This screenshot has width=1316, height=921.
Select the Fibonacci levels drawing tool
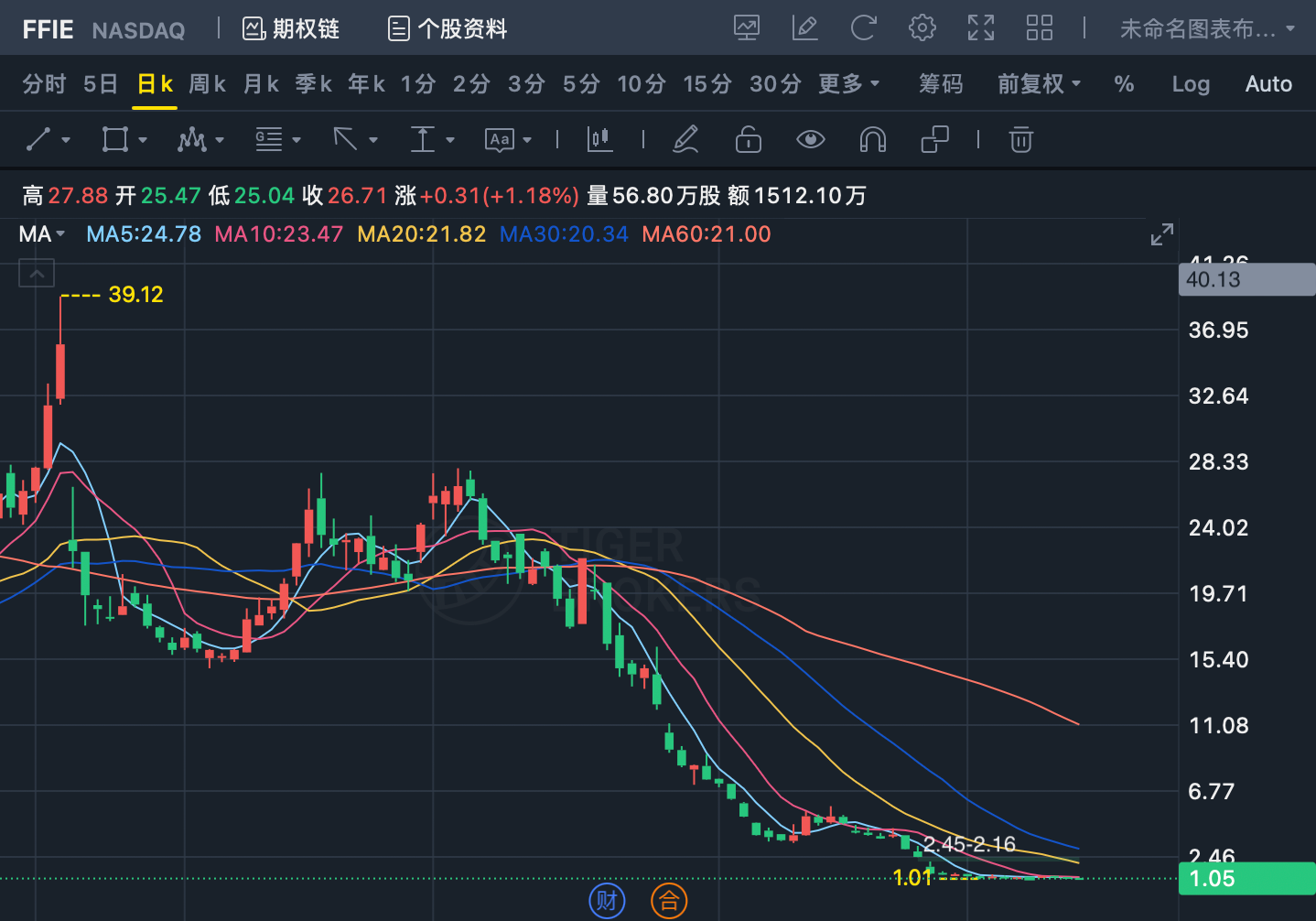point(269,139)
